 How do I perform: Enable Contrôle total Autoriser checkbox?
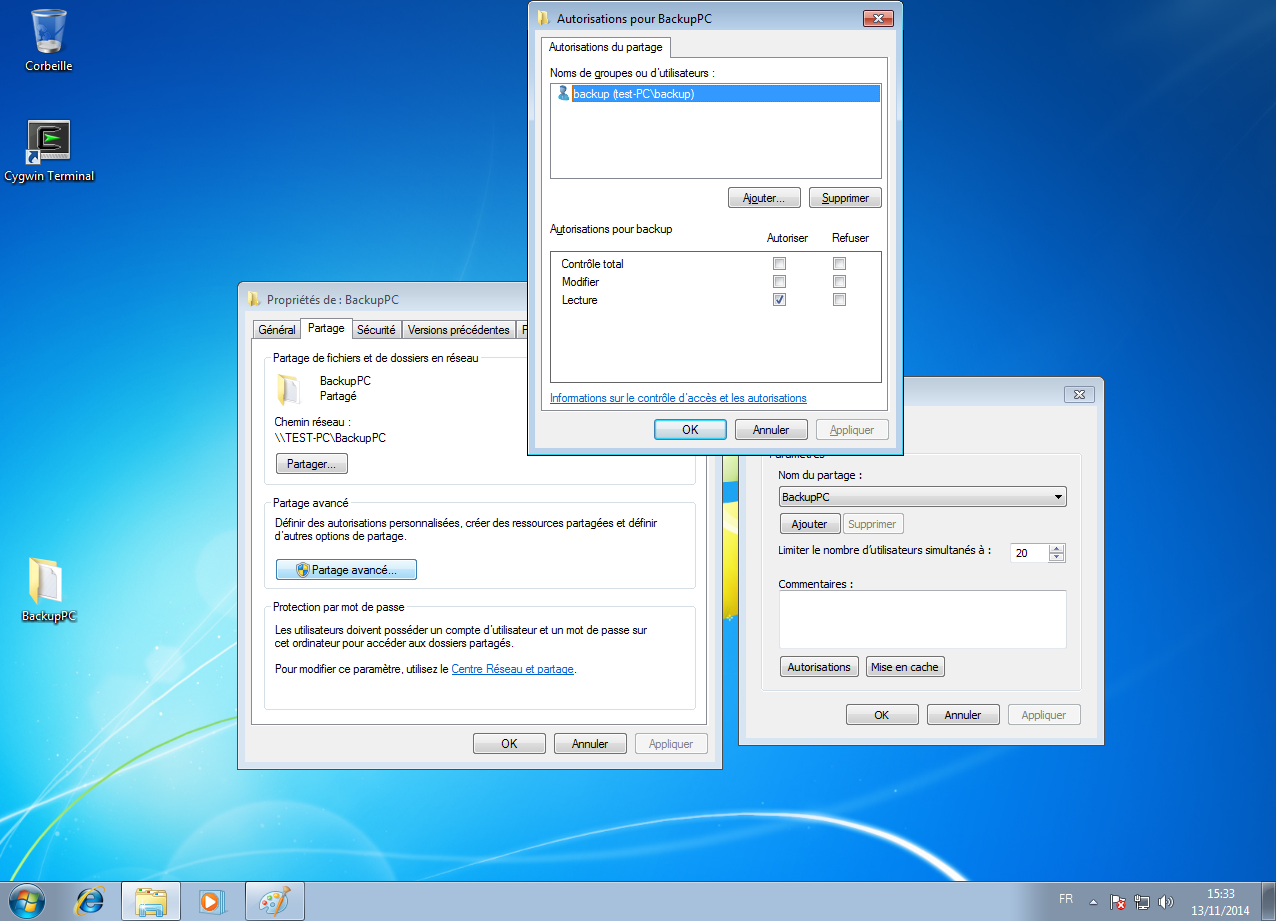click(779, 264)
